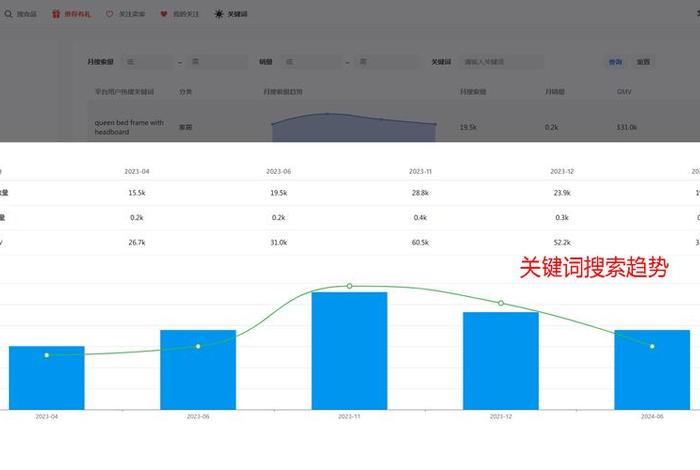Screen dimensions: 700x470
Task: Click the 2023-04 column header in data table
Action: 137,171
